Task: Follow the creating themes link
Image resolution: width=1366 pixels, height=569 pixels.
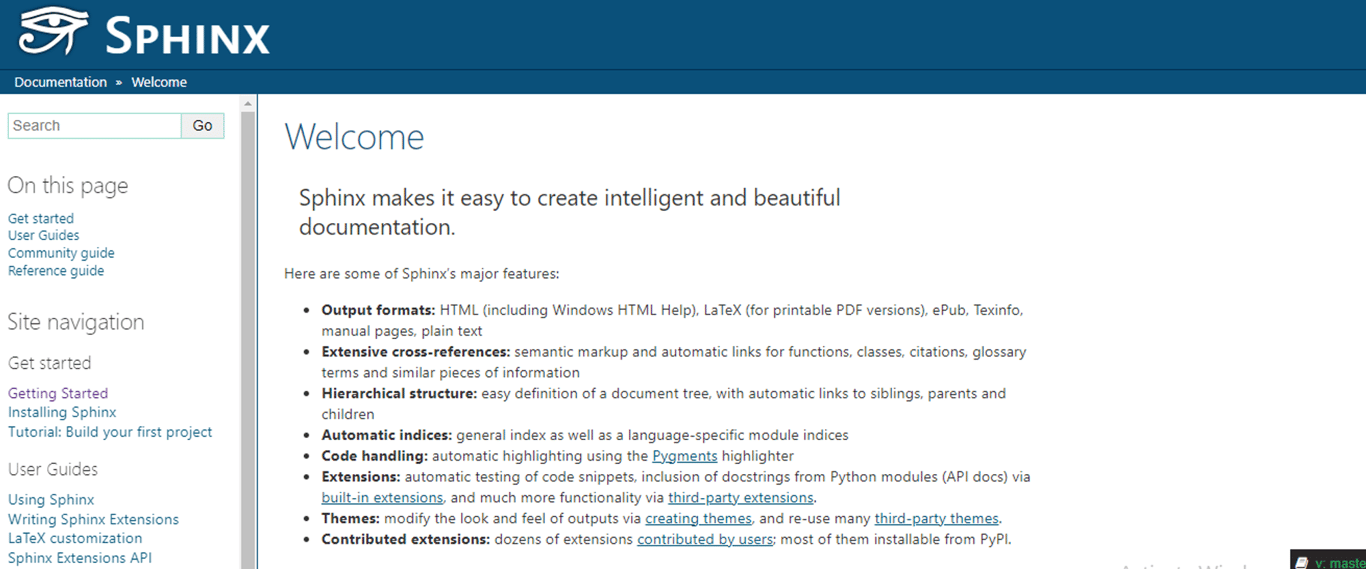Action: coord(698,518)
